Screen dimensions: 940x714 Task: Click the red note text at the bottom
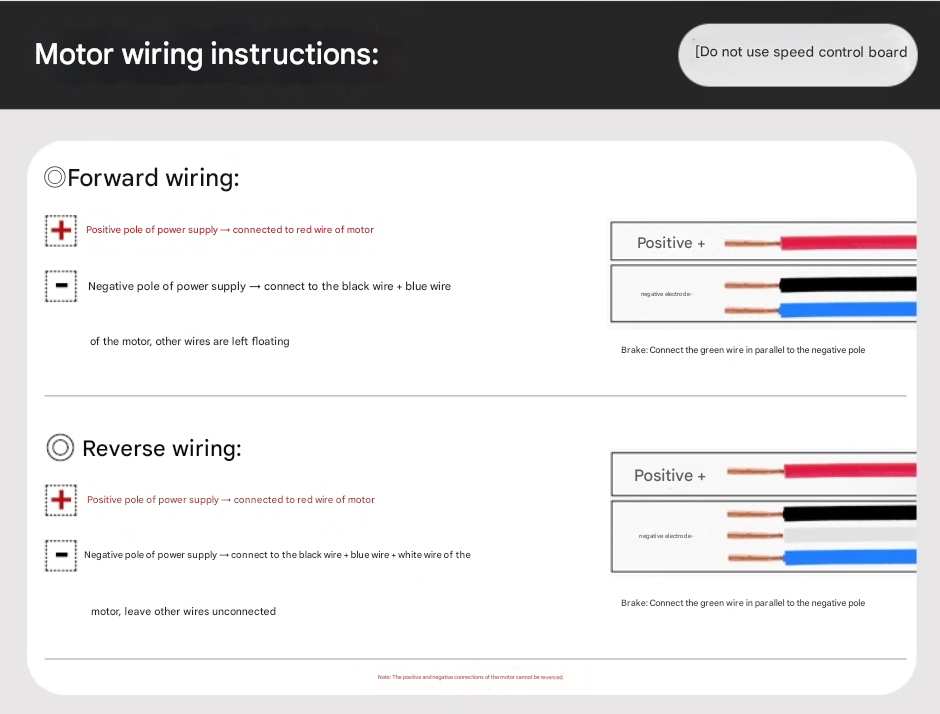[470, 677]
